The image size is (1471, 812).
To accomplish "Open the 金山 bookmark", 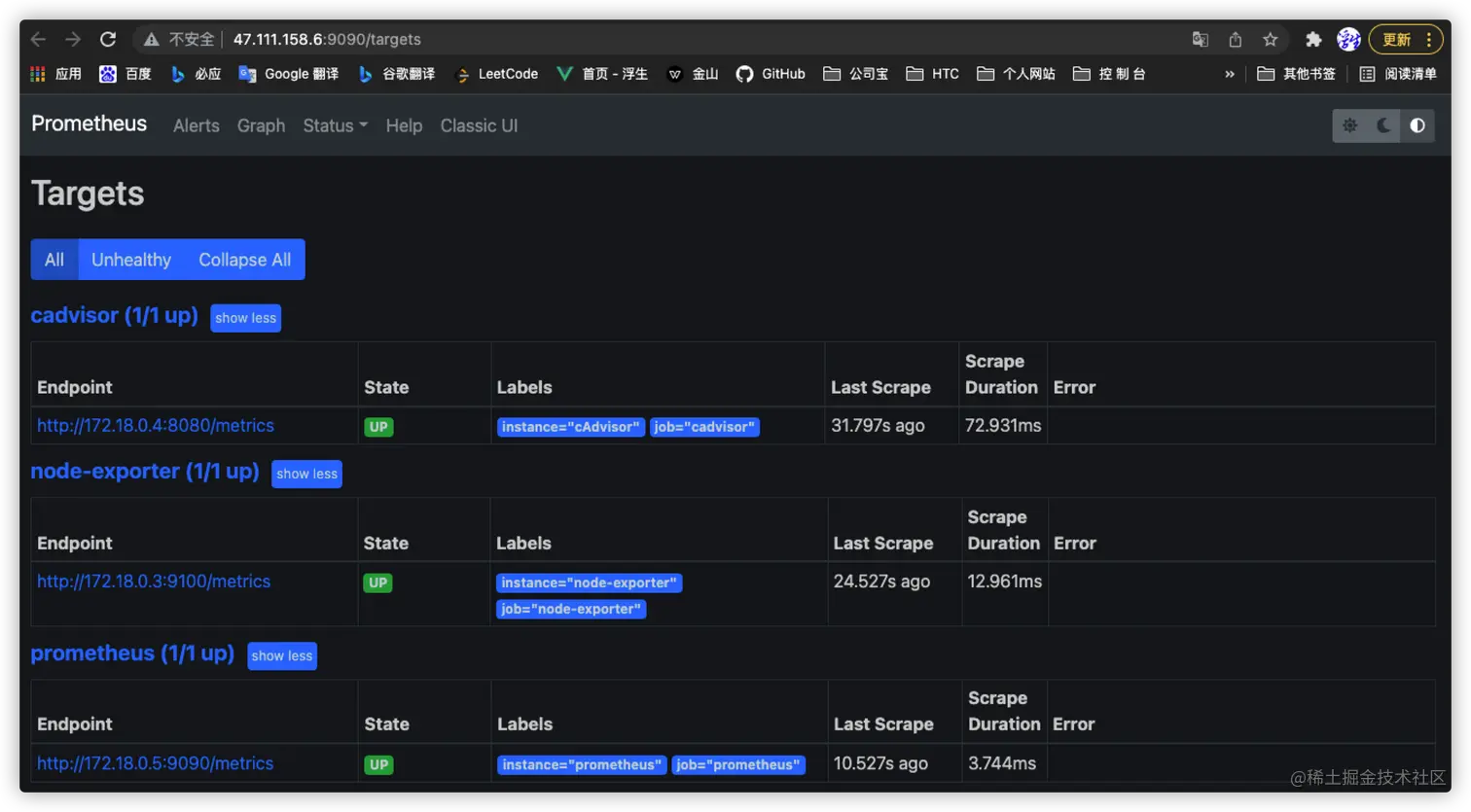I will pyautogui.click(x=693, y=74).
